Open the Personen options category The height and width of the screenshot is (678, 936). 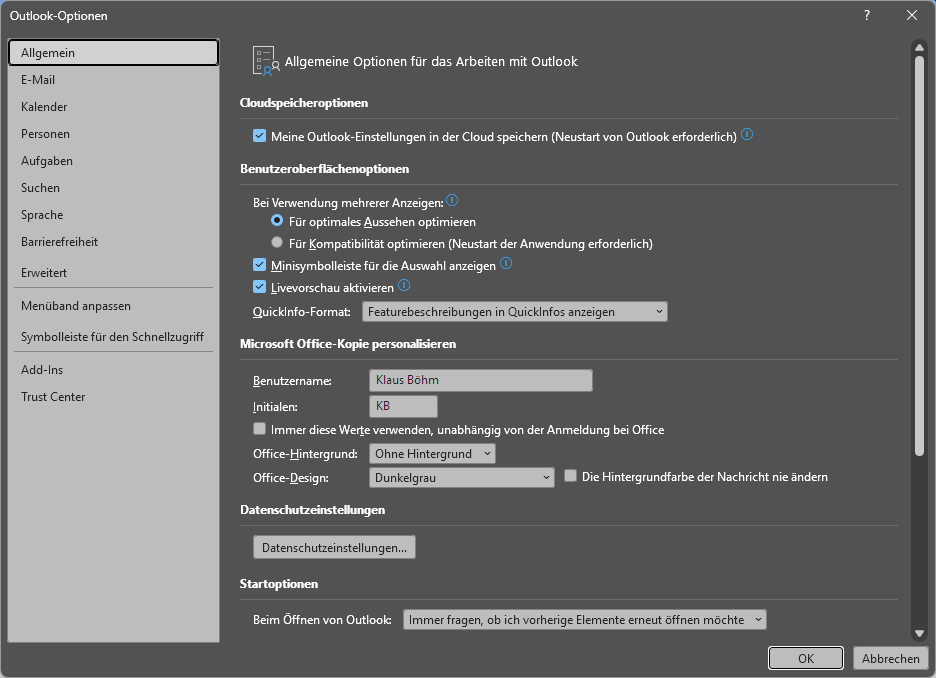[x=113, y=134]
